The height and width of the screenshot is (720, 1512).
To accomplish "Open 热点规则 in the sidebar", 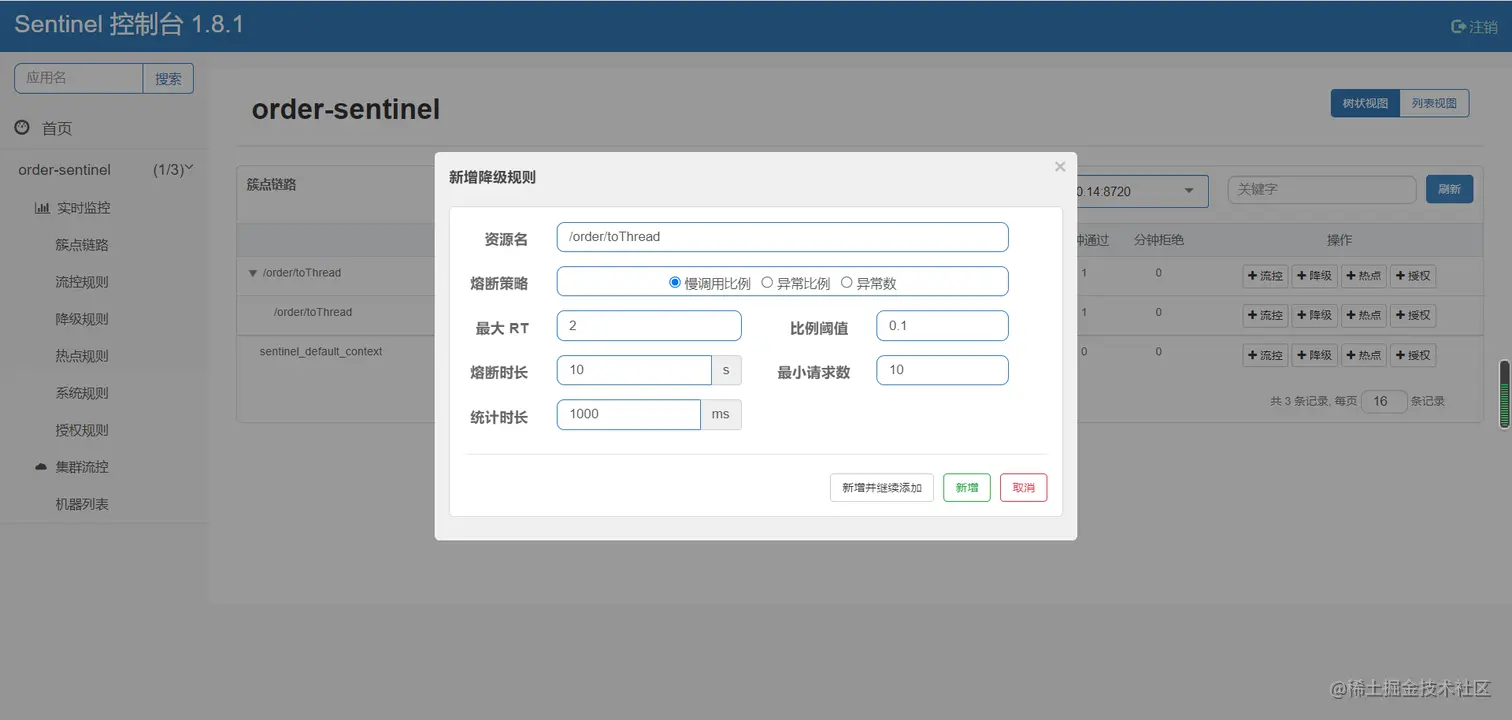I will (x=82, y=356).
